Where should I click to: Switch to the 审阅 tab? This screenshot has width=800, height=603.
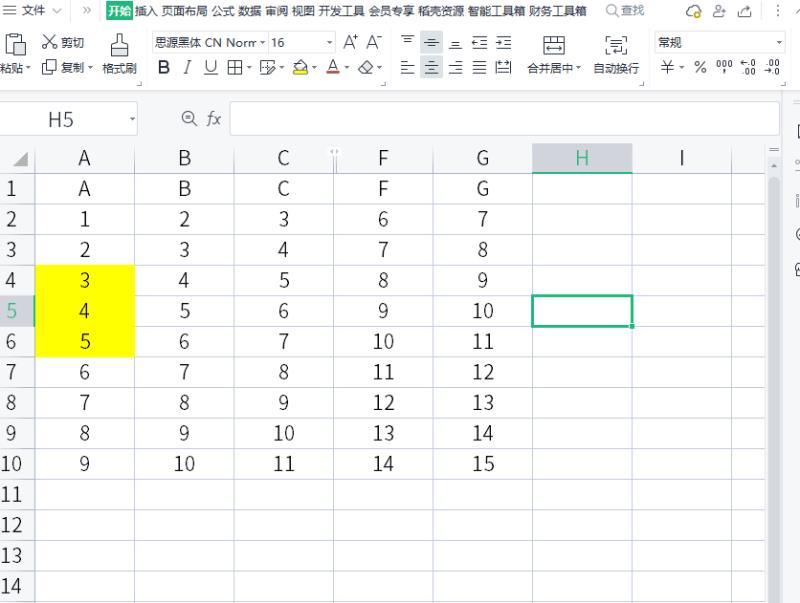277,11
